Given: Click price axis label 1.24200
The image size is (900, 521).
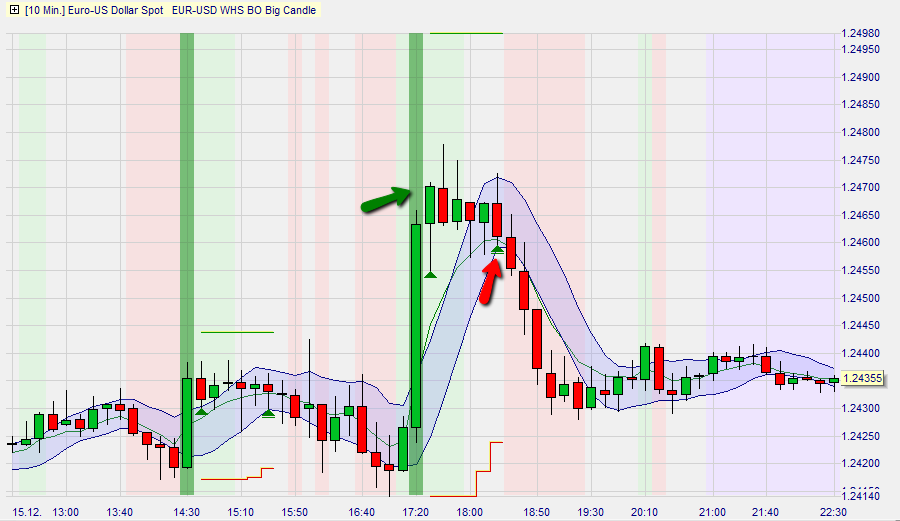Looking at the screenshot, I should 860,464.
